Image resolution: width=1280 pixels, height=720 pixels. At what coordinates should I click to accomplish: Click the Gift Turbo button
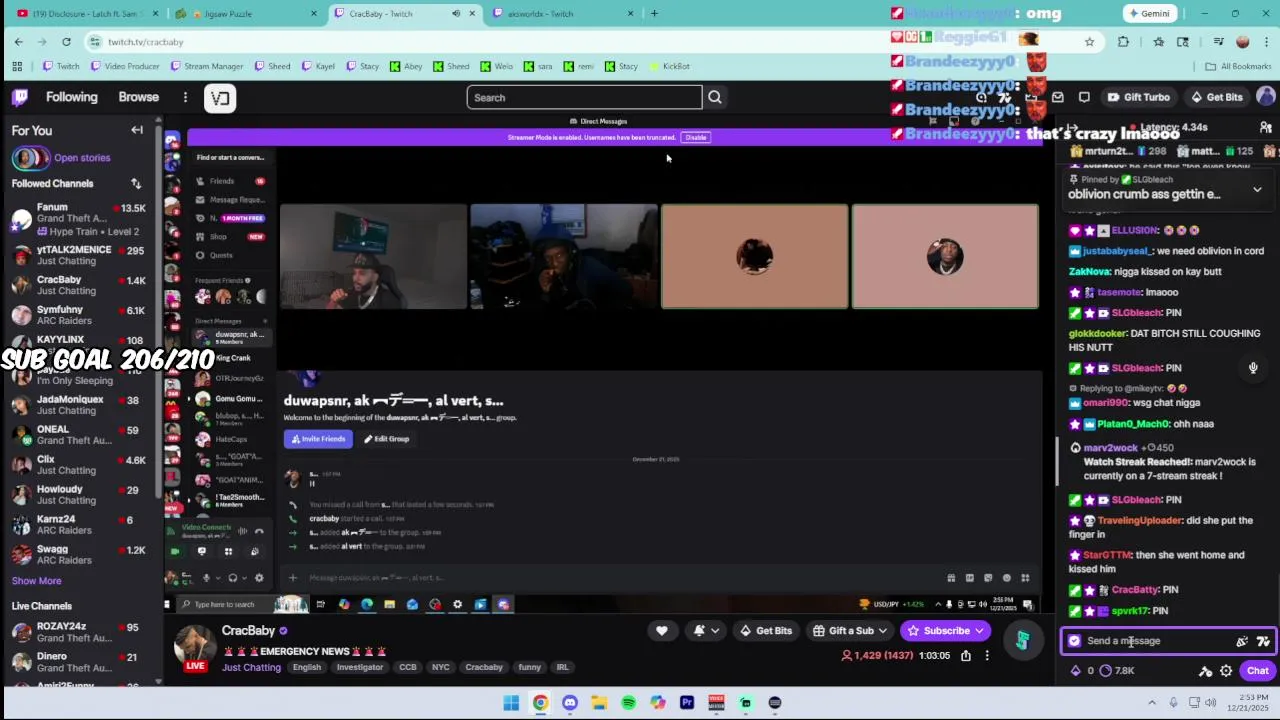[1139, 97]
